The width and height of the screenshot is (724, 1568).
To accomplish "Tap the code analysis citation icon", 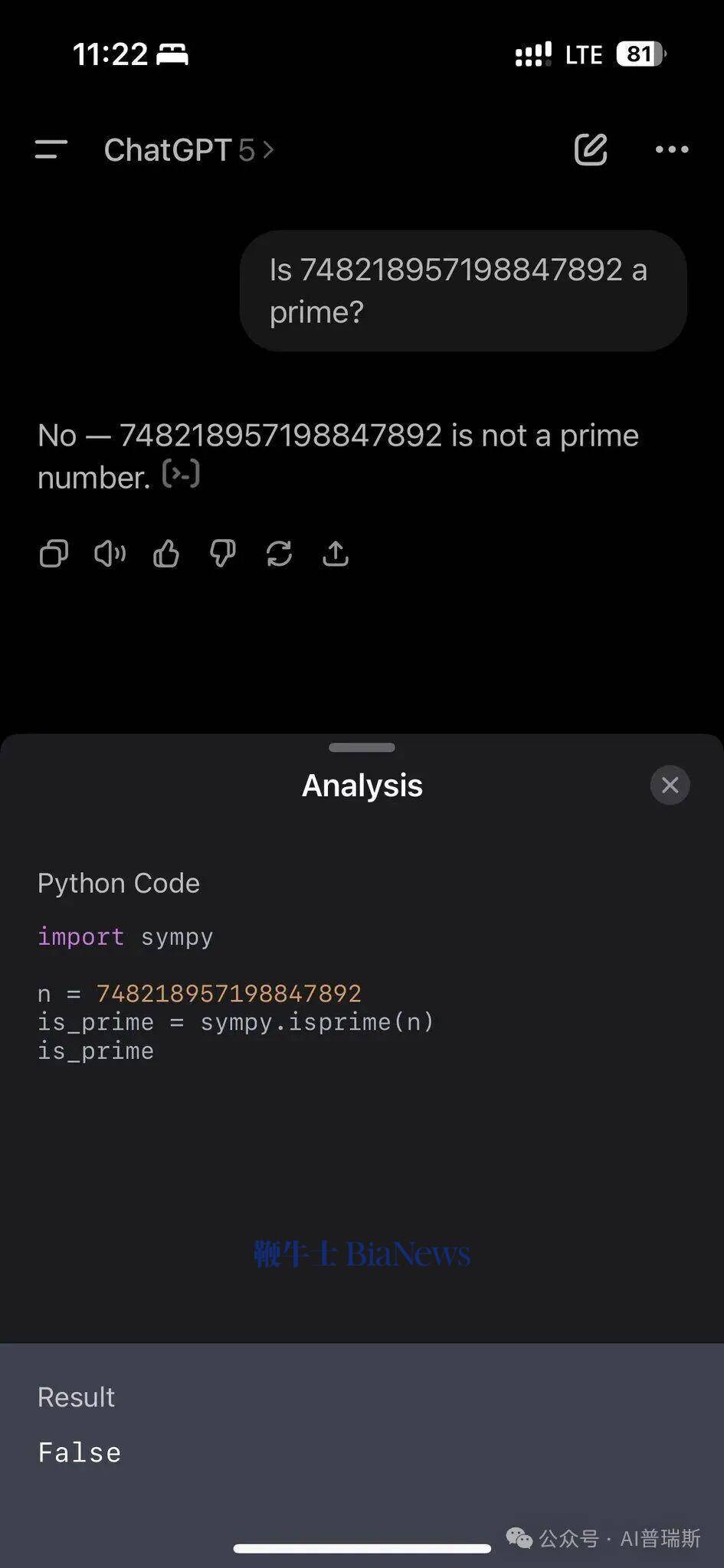I will coord(182,474).
